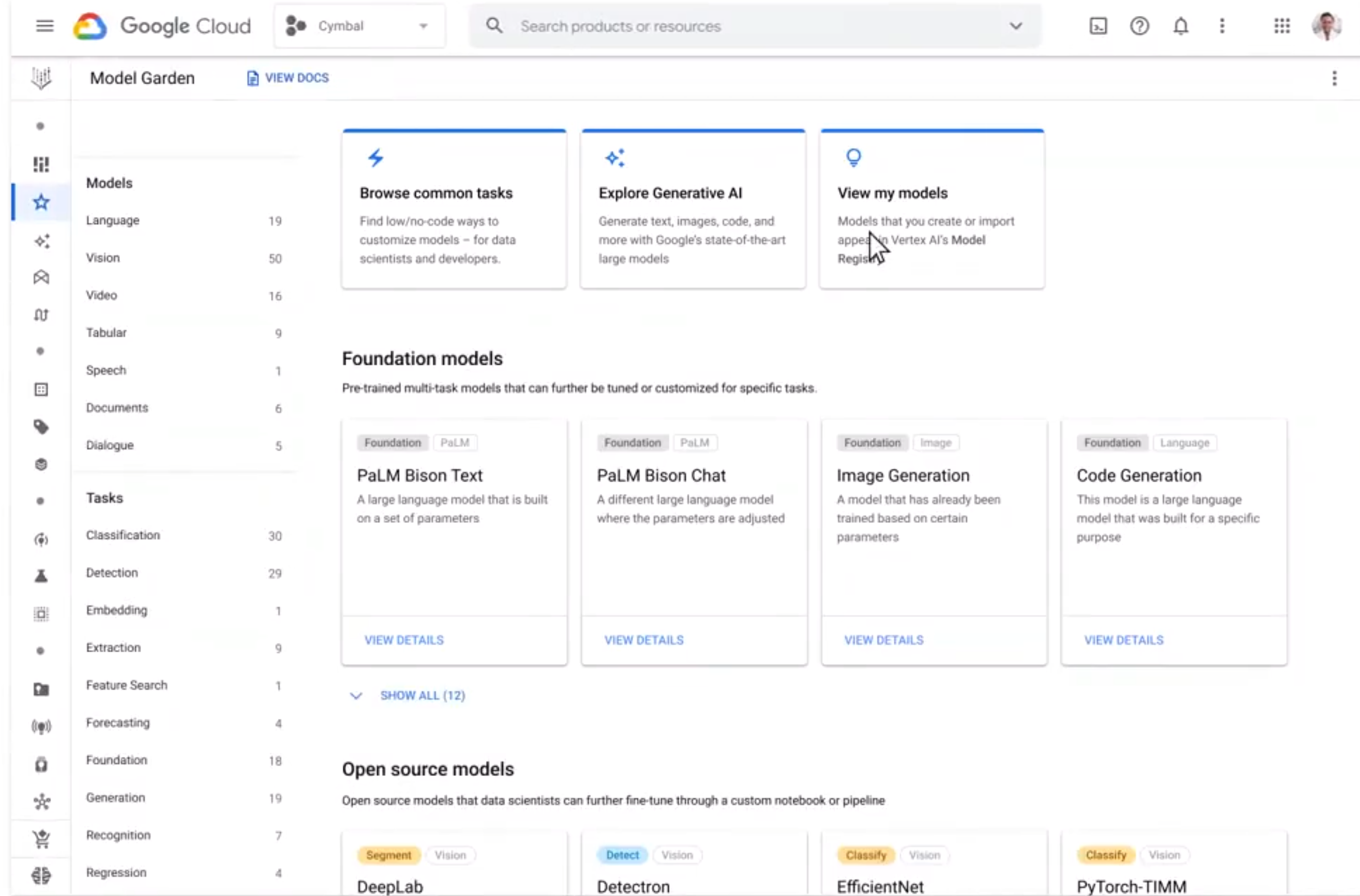Image resolution: width=1360 pixels, height=896 pixels.
Task: Filter models by Tabular
Action: [x=184, y=333]
